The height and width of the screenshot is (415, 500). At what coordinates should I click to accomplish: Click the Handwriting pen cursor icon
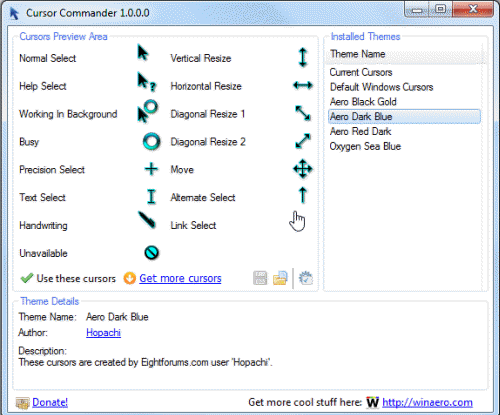(x=147, y=220)
